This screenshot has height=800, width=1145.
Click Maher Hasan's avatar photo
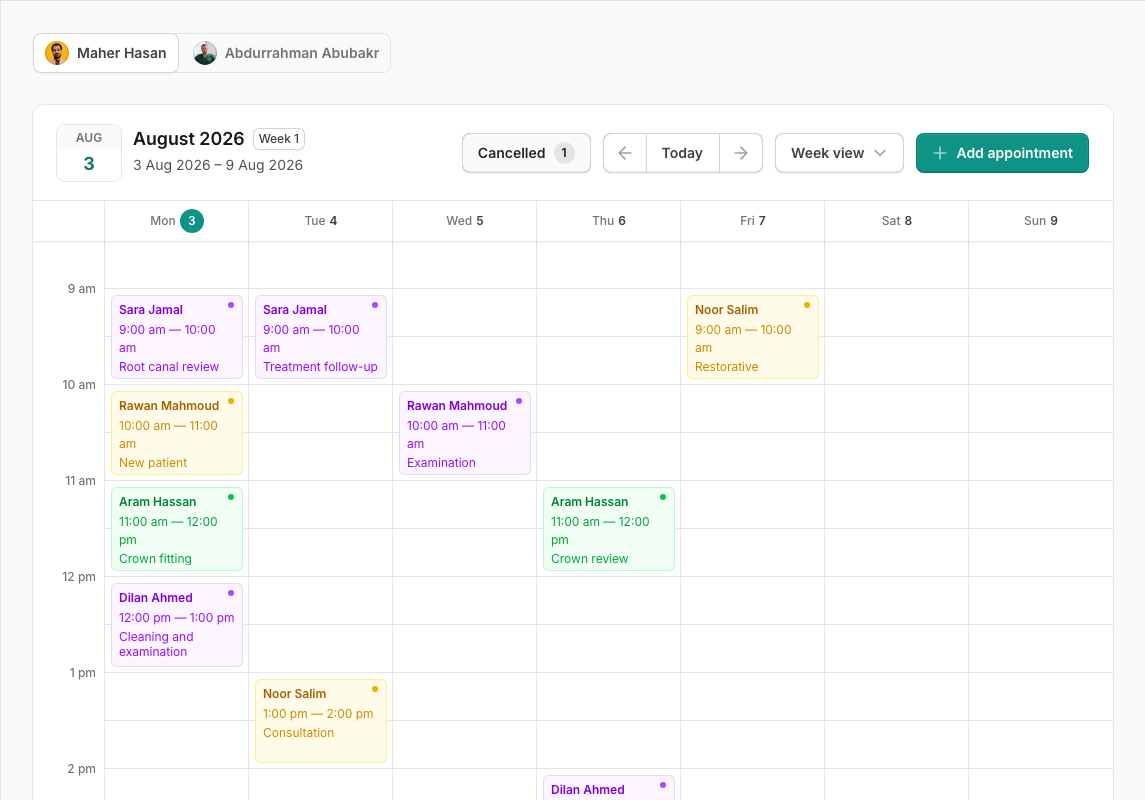coord(57,53)
